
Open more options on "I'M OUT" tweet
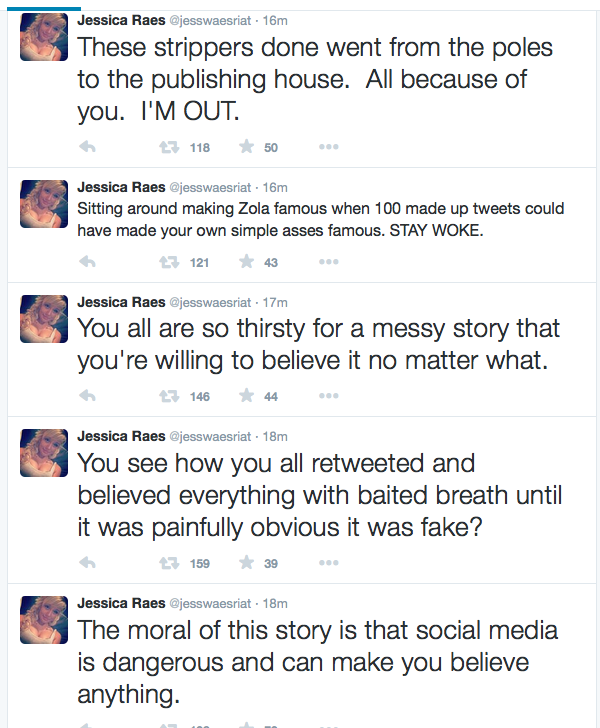click(x=328, y=147)
